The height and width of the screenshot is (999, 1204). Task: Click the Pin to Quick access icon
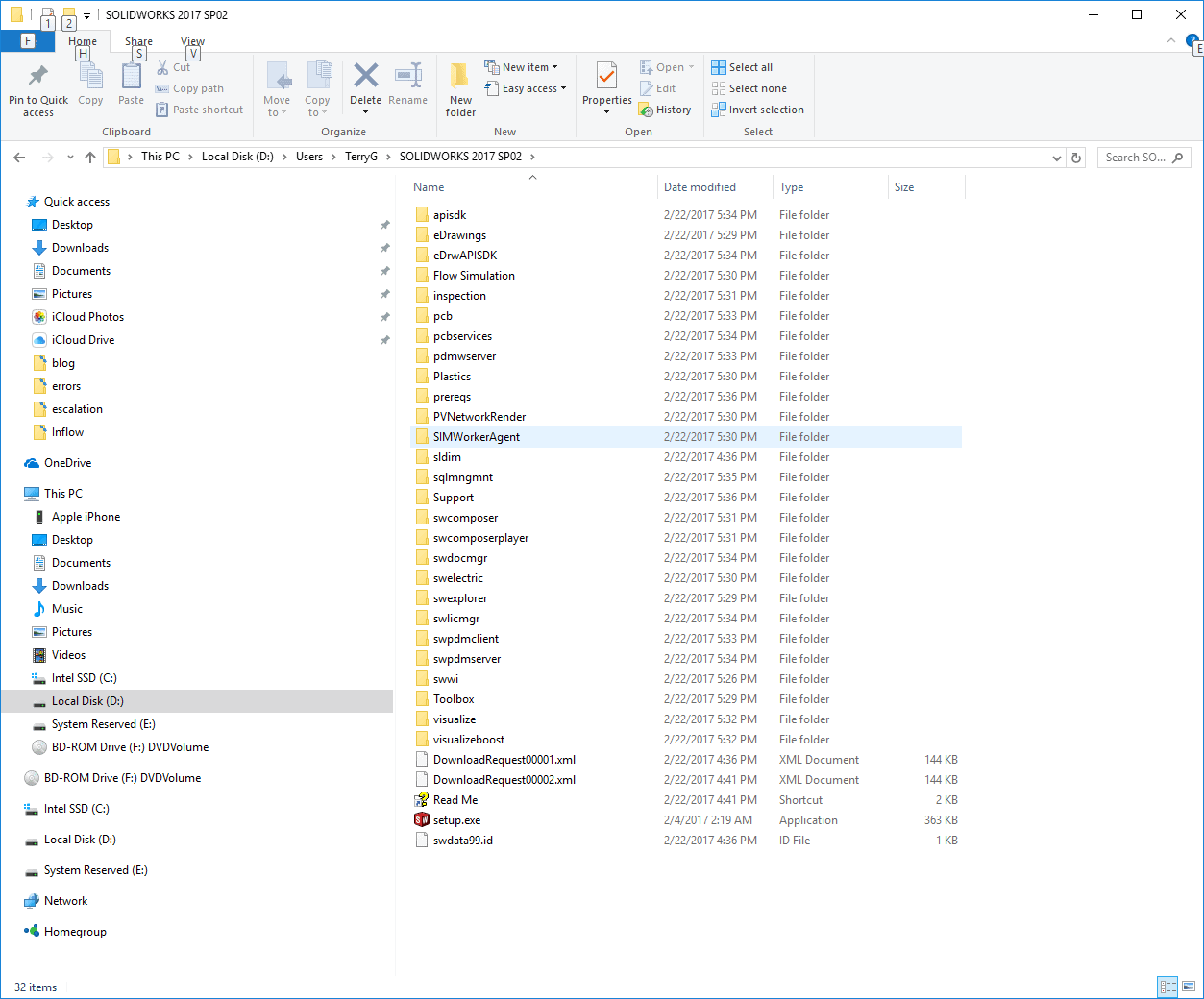[x=38, y=77]
